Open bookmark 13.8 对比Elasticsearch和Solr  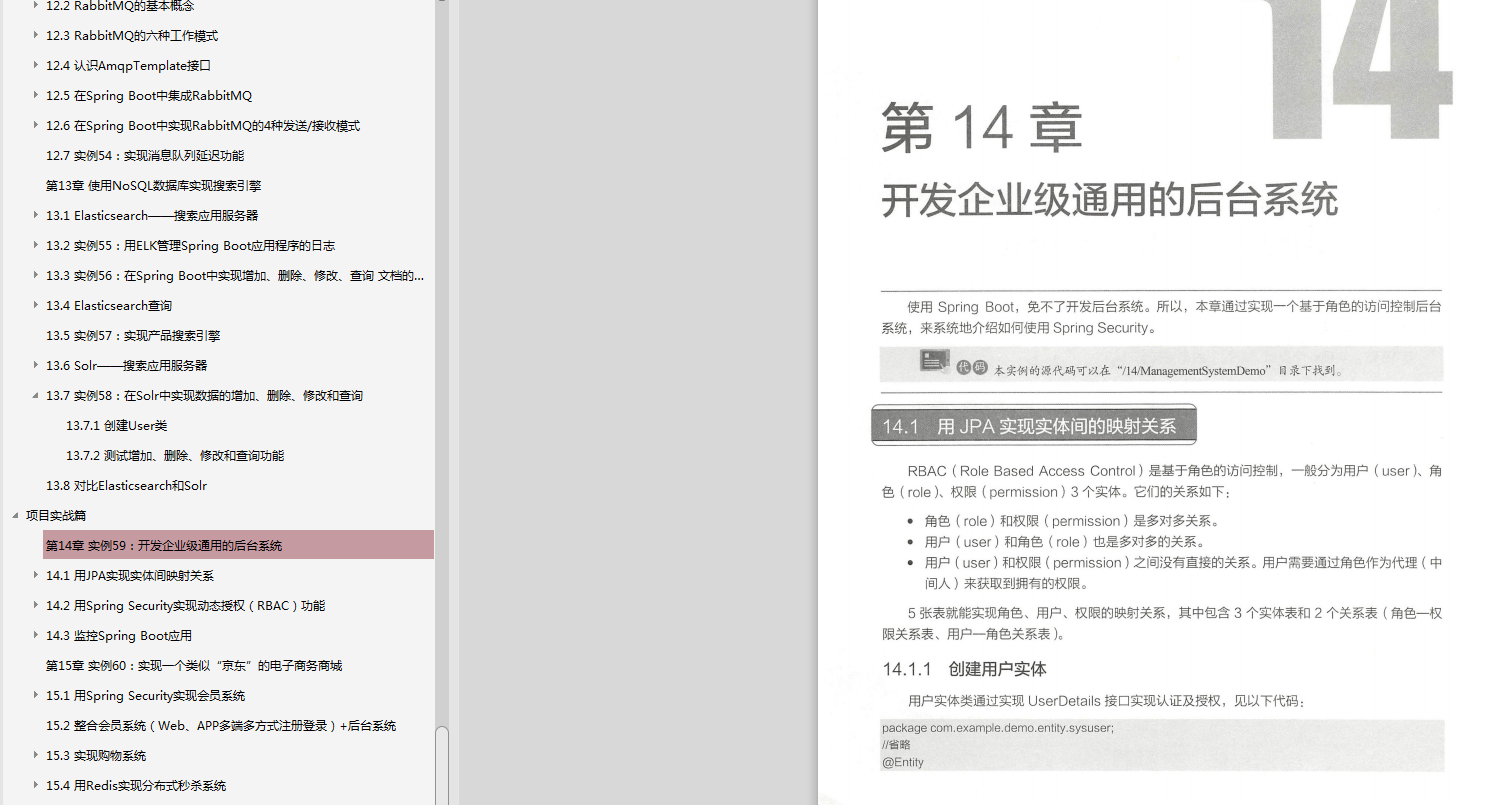point(127,486)
